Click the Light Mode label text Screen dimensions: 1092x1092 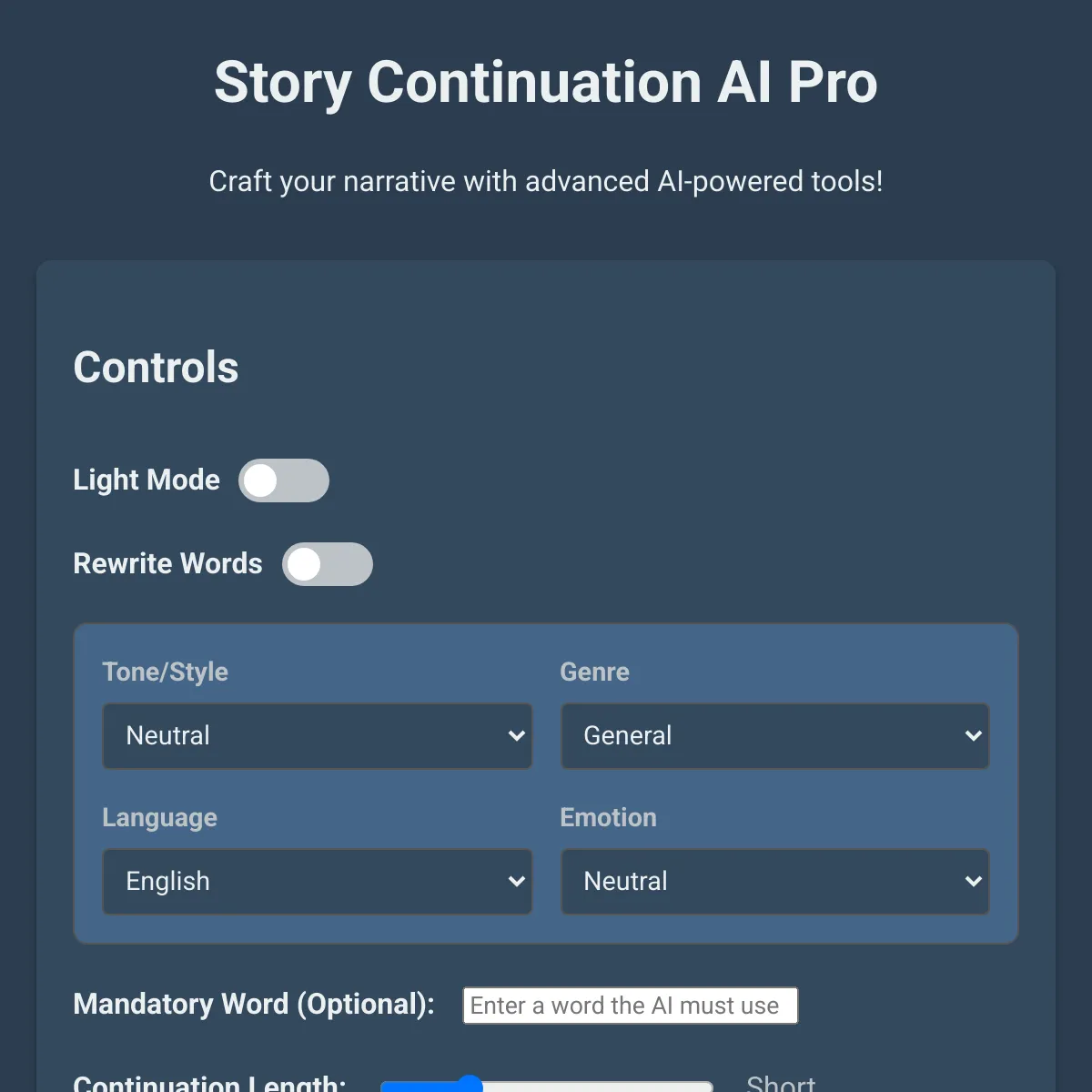pyautogui.click(x=147, y=480)
